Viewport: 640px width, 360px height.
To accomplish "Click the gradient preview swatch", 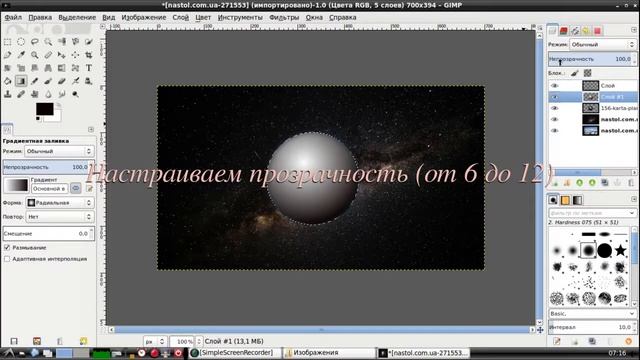I will 16,185.
